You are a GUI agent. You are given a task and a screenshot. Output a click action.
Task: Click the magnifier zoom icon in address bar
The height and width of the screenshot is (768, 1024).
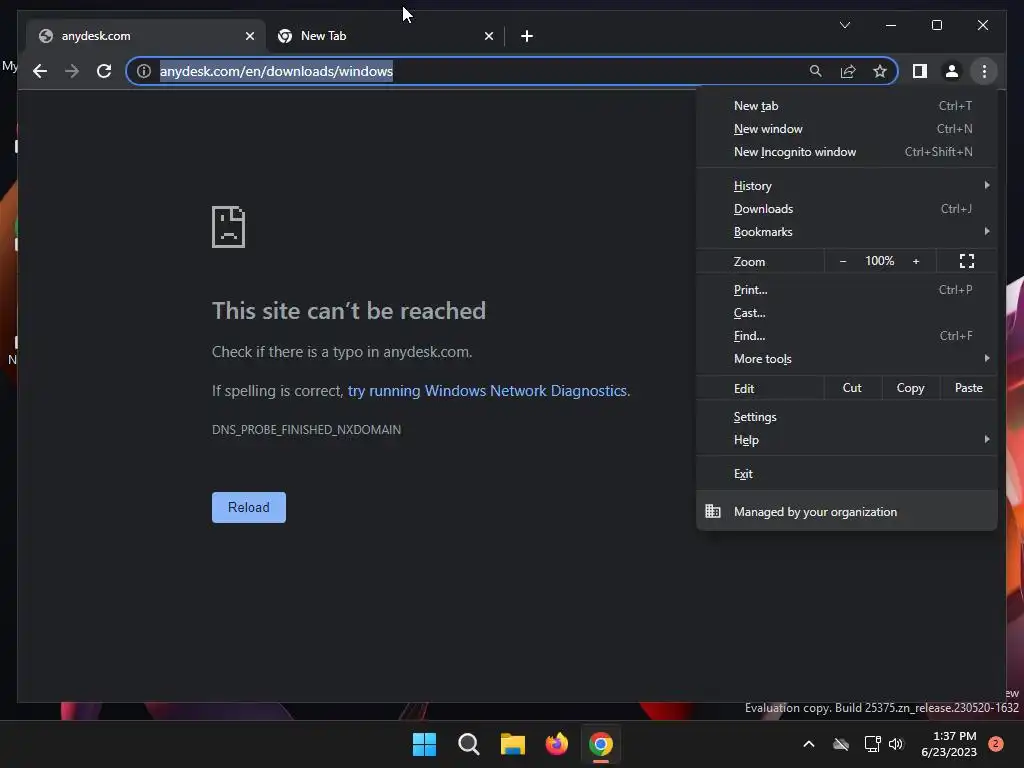[816, 71]
